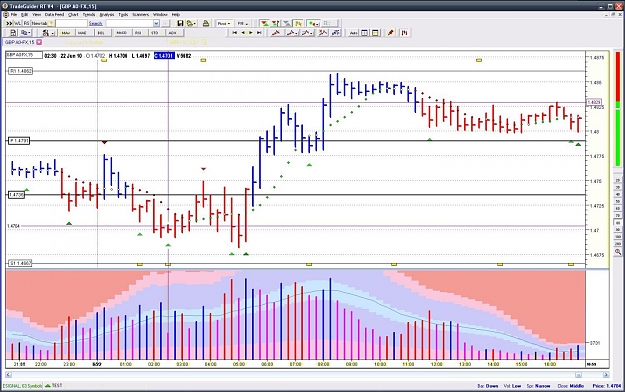This screenshot has height=392, width=625.
Task: Click the red bar chart style icon
Action: (x=405, y=33)
